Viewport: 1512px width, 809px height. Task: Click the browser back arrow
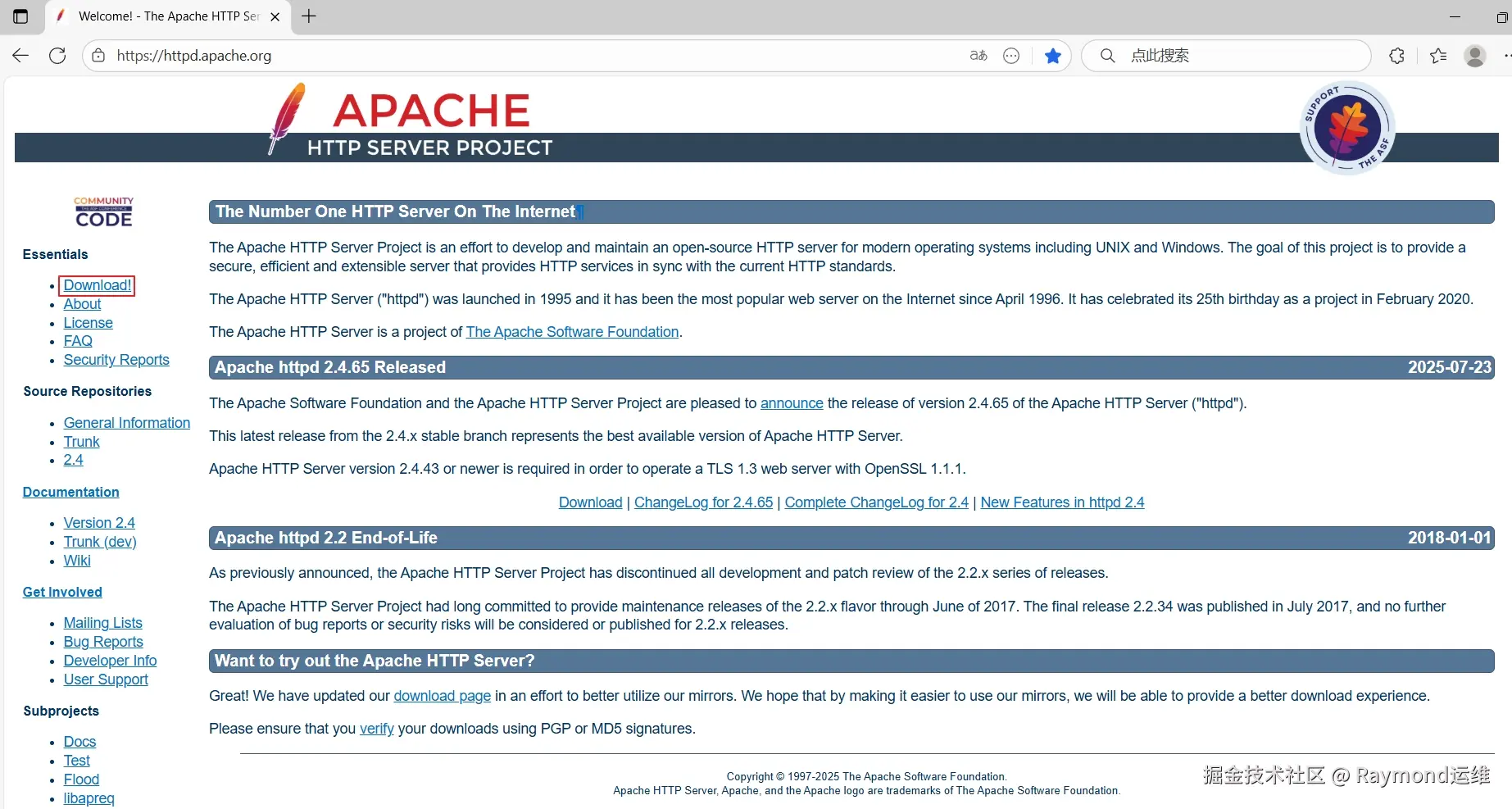(x=20, y=56)
